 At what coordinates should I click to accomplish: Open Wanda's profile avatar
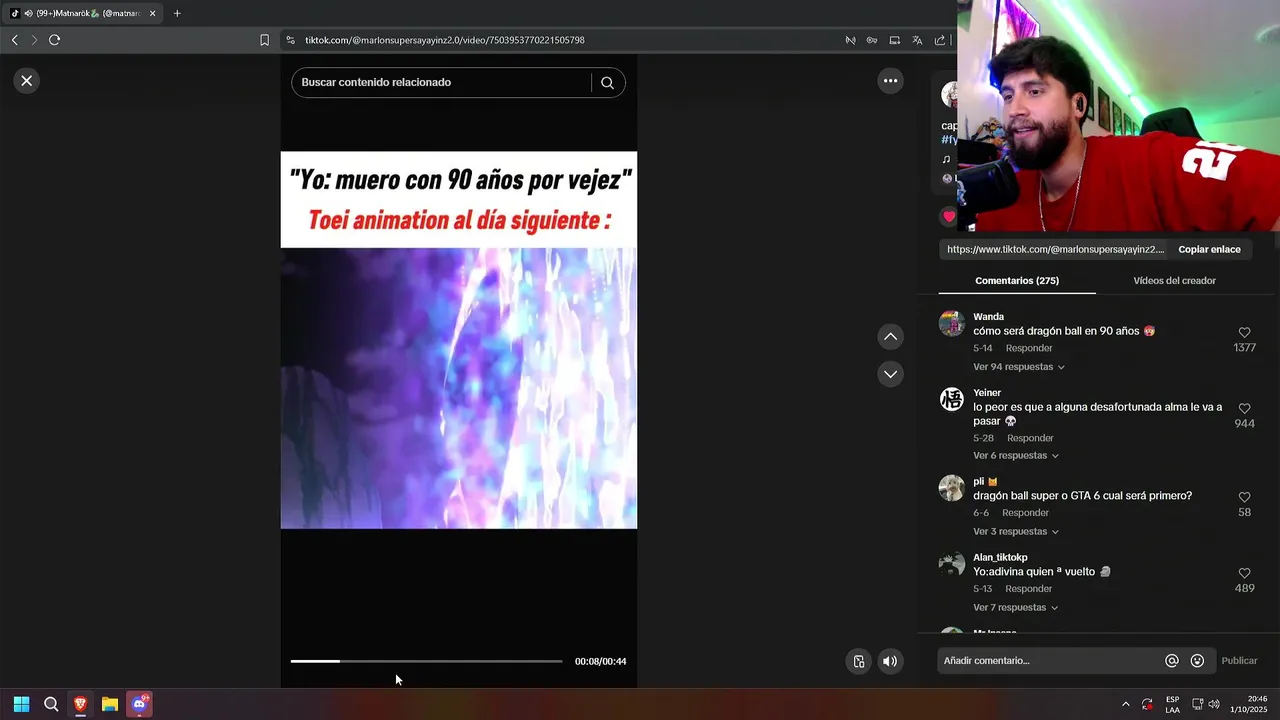pos(952,323)
